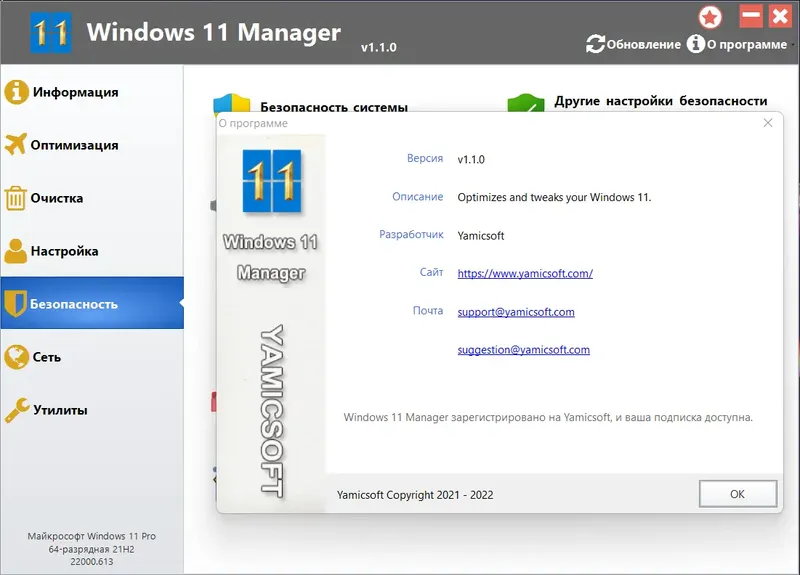The height and width of the screenshot is (575, 800).
Task: Click the registration status message text
Action: [548, 417]
